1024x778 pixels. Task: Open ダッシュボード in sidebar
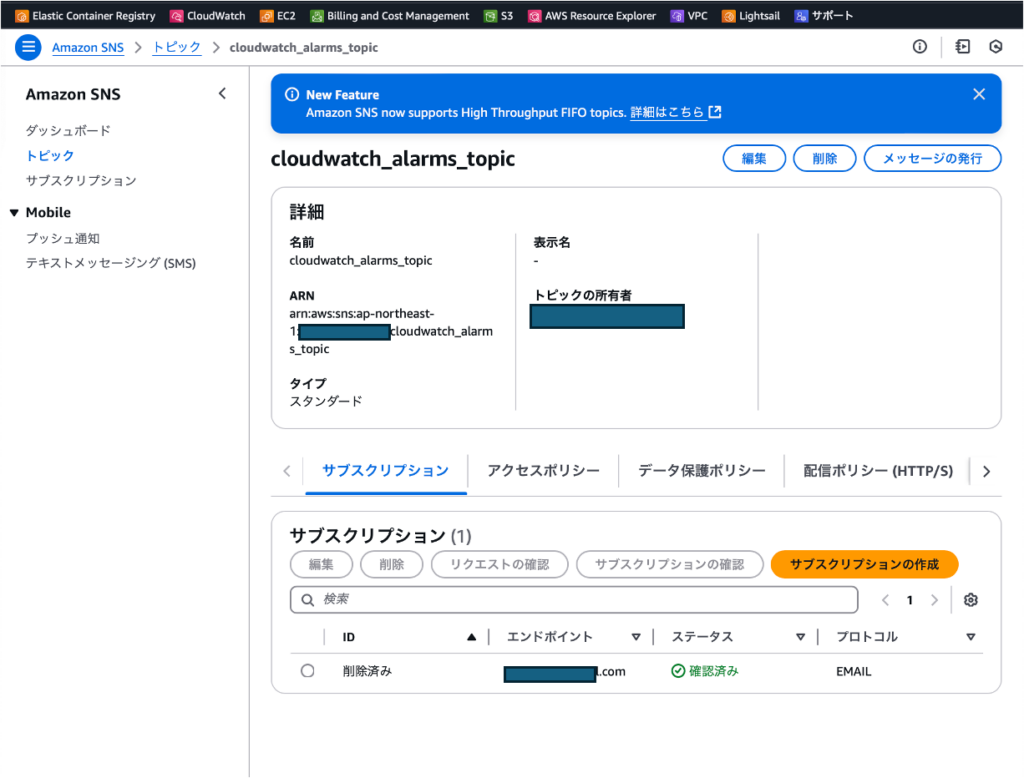pyautogui.click(x=68, y=131)
